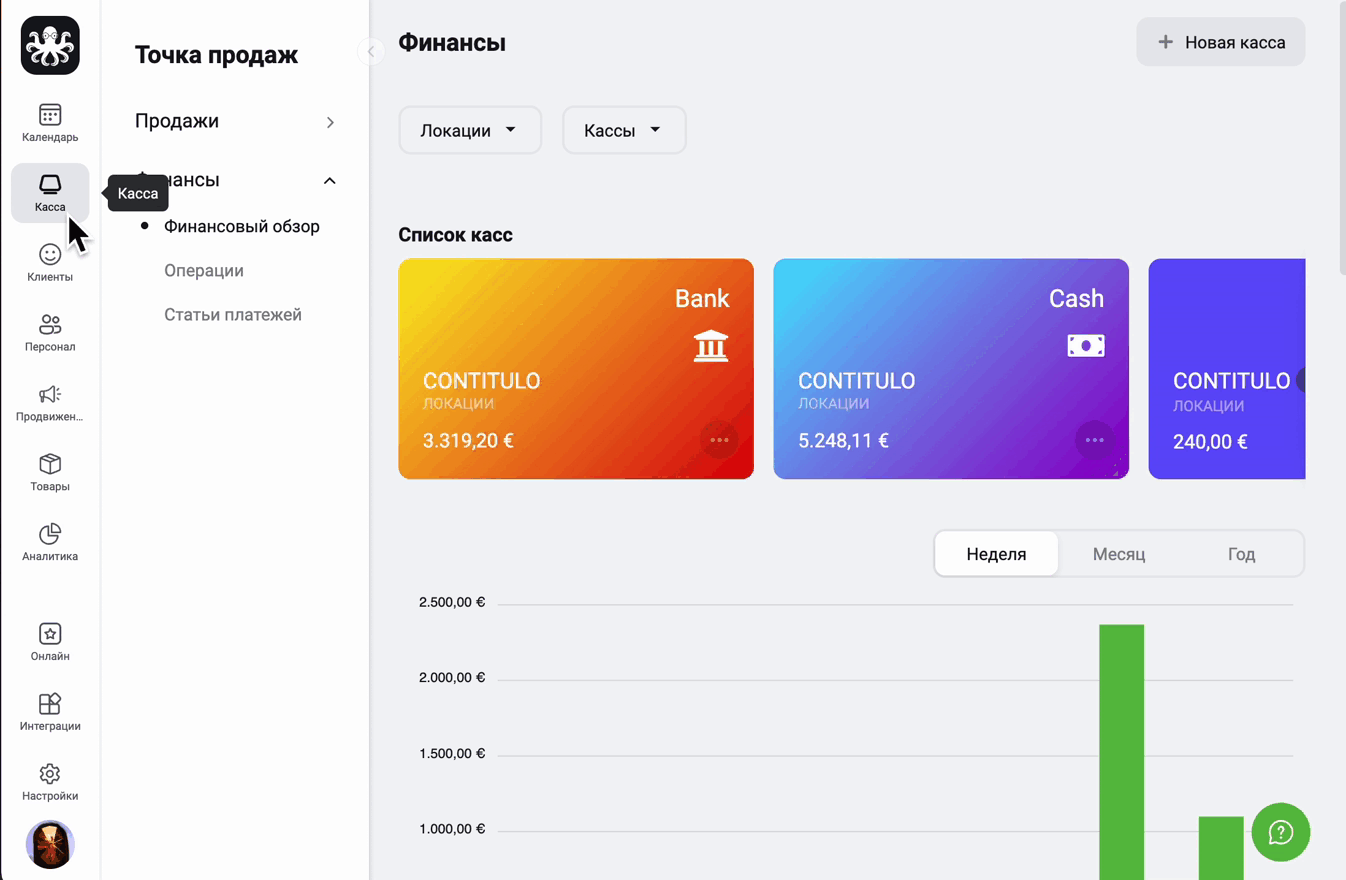This screenshot has height=880, width=1346.
Task: Open the Интеграции icon
Action: pos(50,713)
